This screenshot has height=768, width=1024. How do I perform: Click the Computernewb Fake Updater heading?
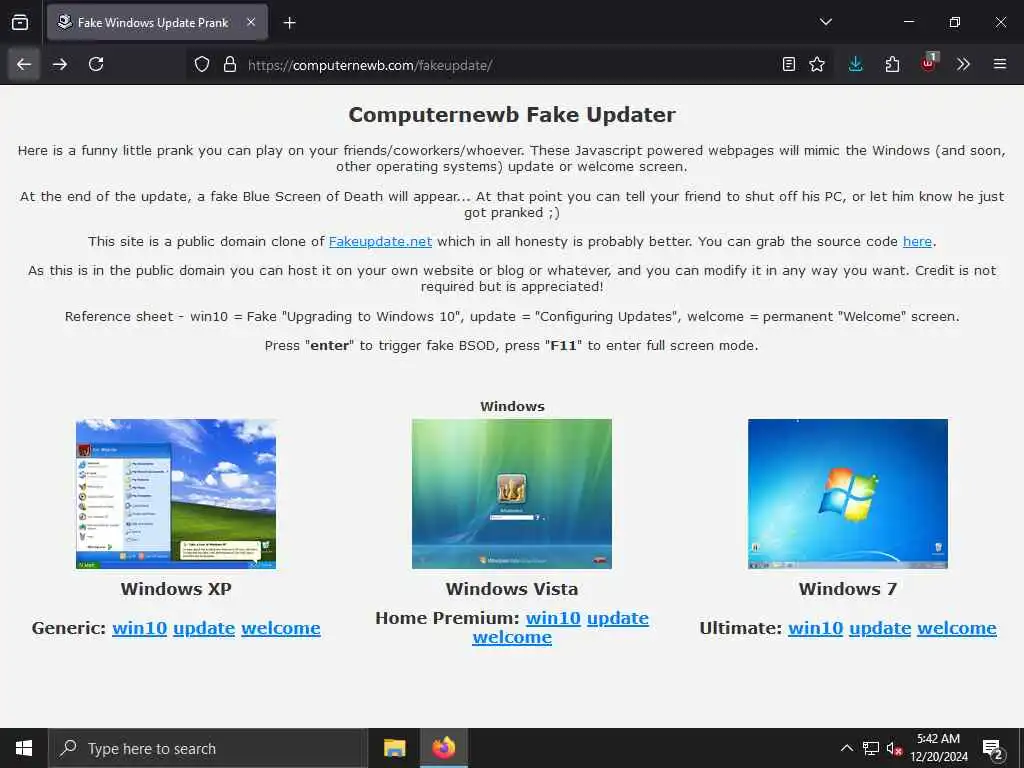512,115
